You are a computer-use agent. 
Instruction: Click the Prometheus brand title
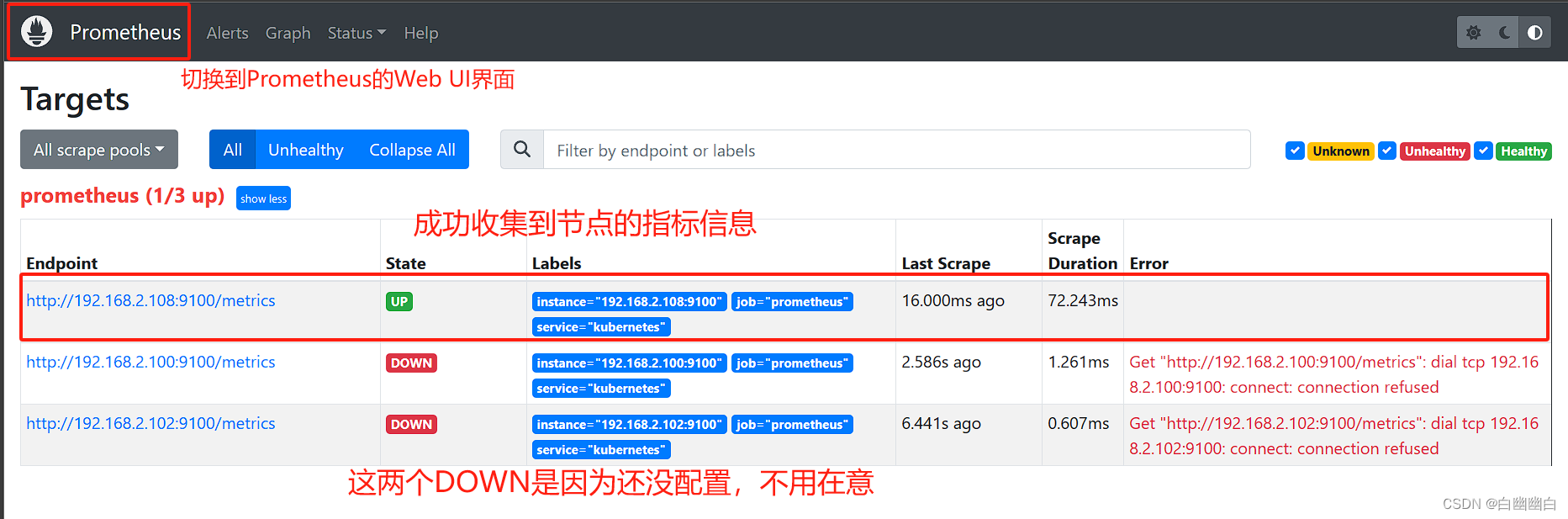125,32
